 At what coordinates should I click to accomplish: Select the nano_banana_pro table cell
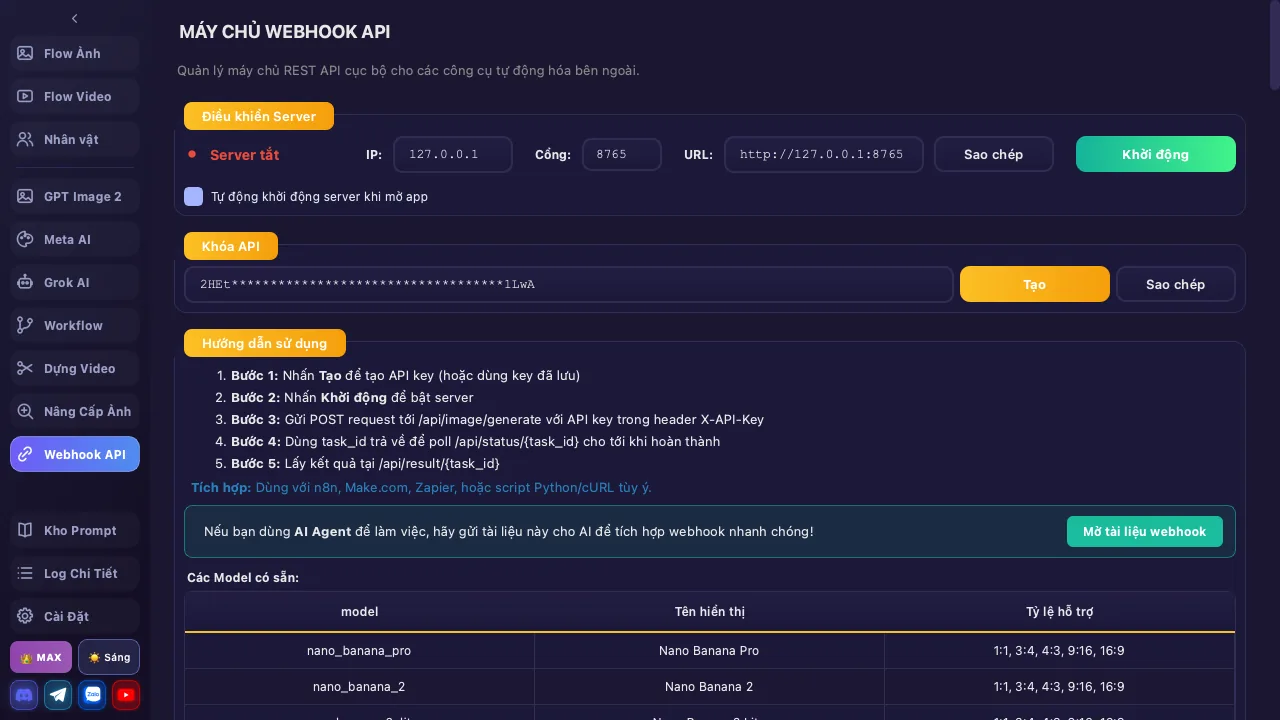[360, 651]
